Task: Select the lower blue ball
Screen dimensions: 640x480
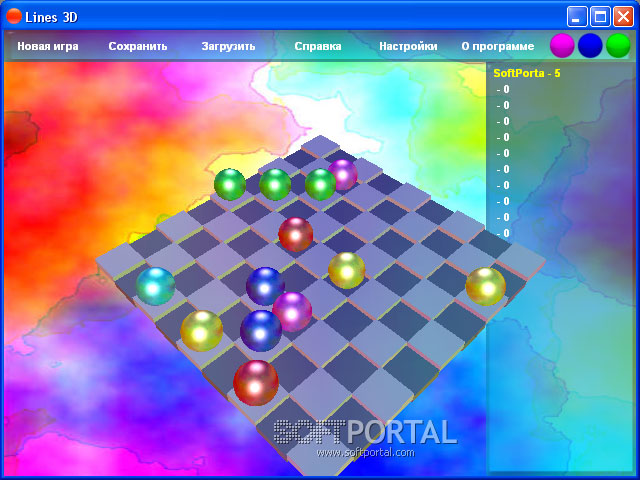Action: 261,331
